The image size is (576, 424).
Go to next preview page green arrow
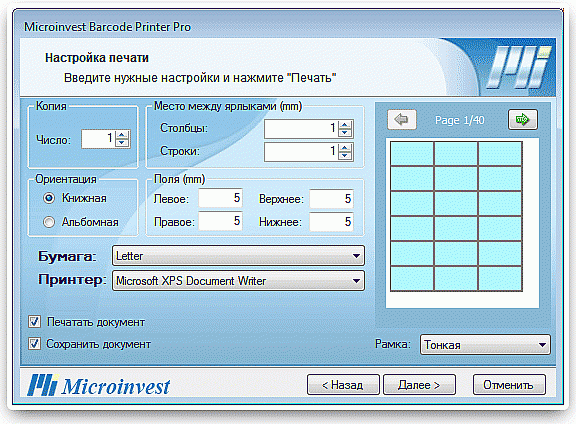click(x=523, y=119)
